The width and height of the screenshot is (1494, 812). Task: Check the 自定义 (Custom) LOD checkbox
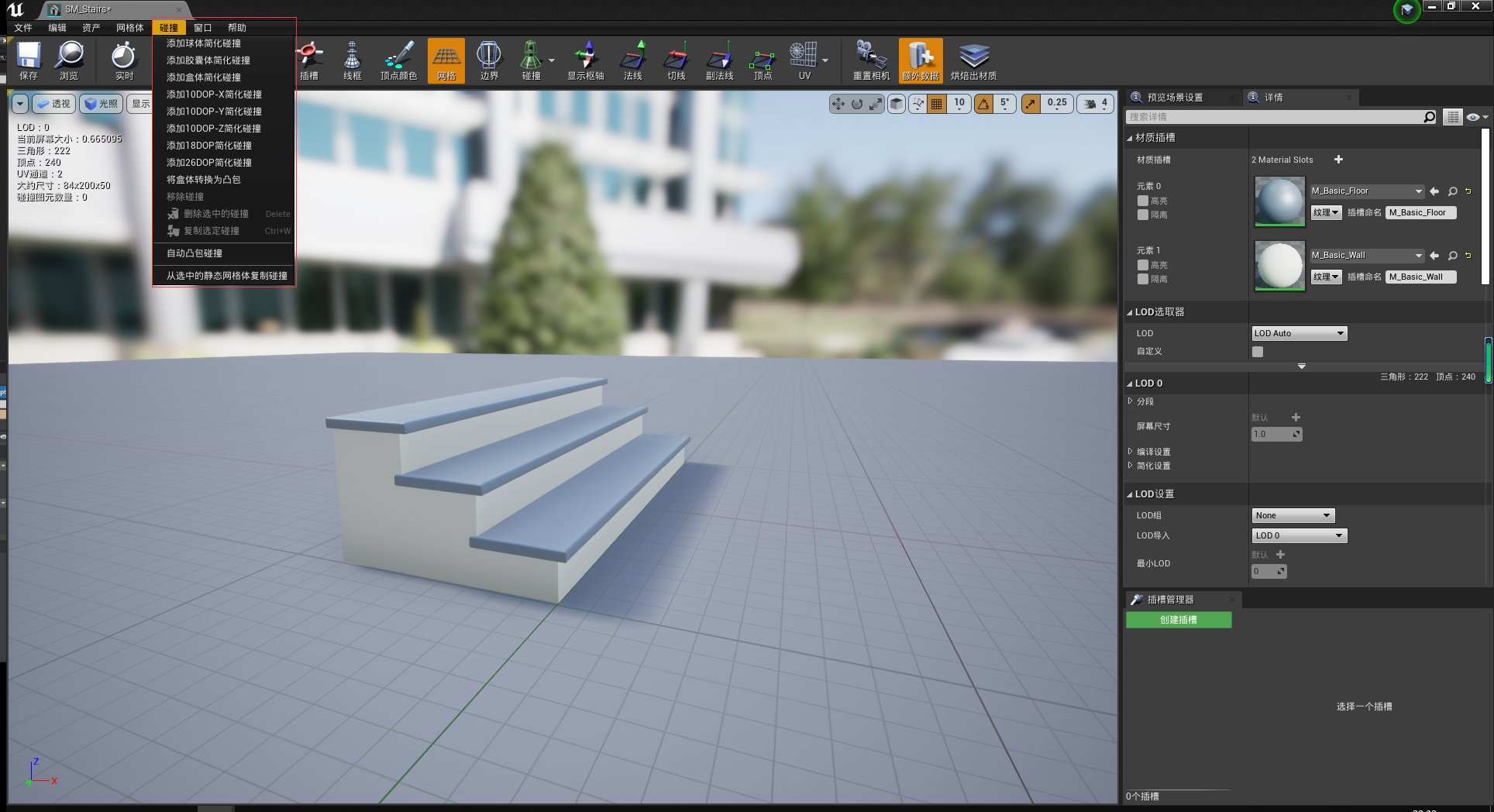[x=1258, y=352]
